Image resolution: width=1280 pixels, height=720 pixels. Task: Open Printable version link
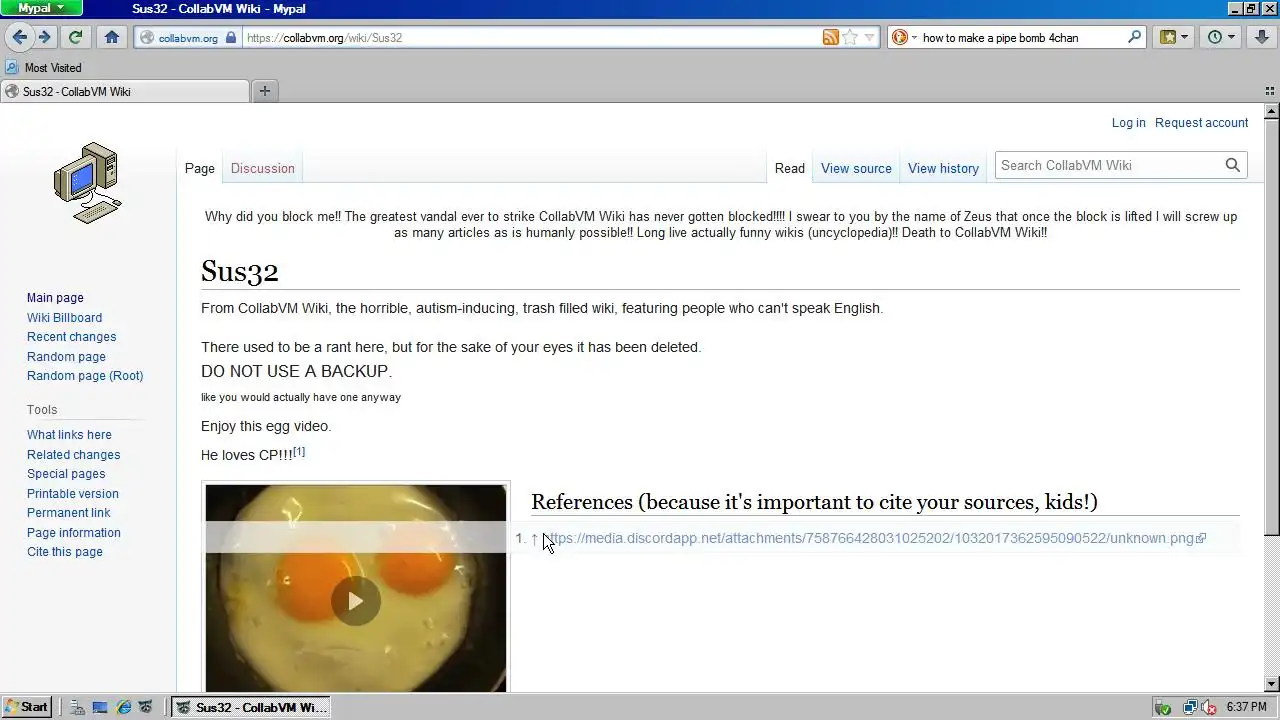72,494
